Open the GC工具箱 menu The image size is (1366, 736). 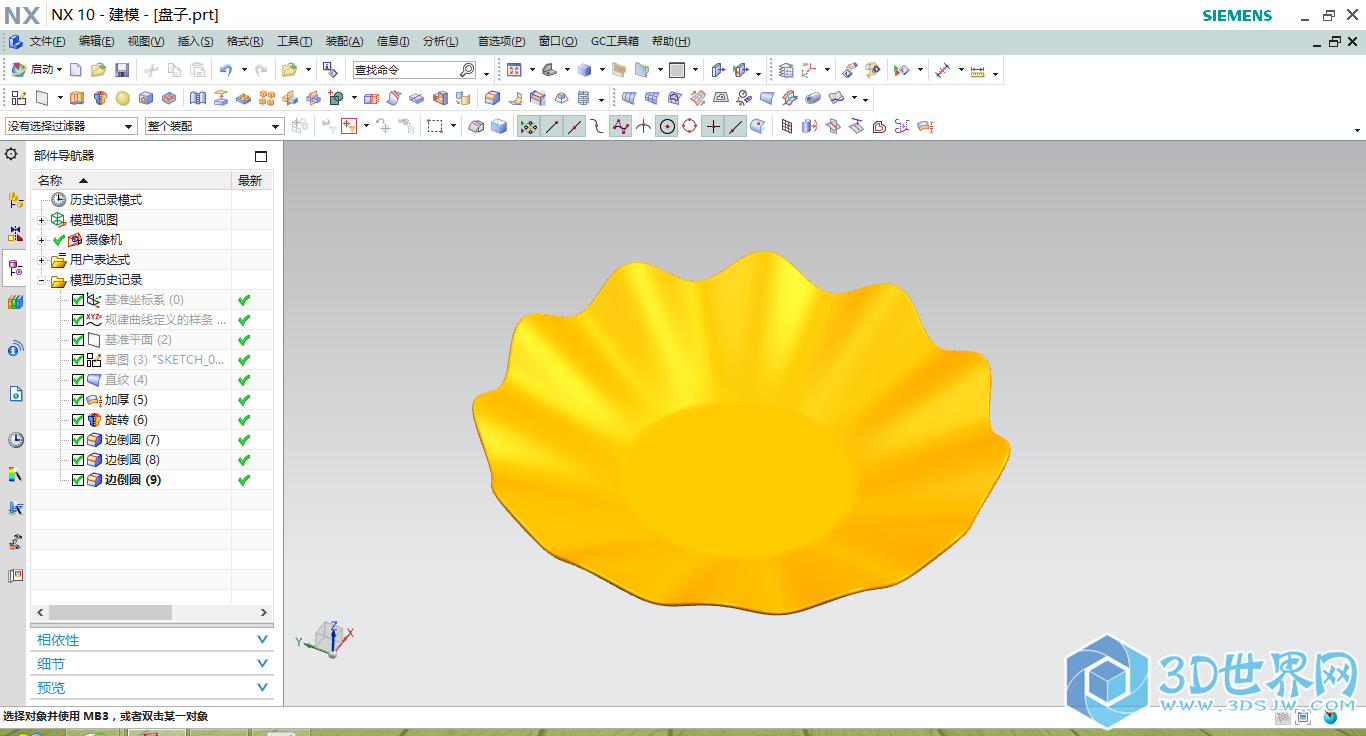tap(614, 42)
